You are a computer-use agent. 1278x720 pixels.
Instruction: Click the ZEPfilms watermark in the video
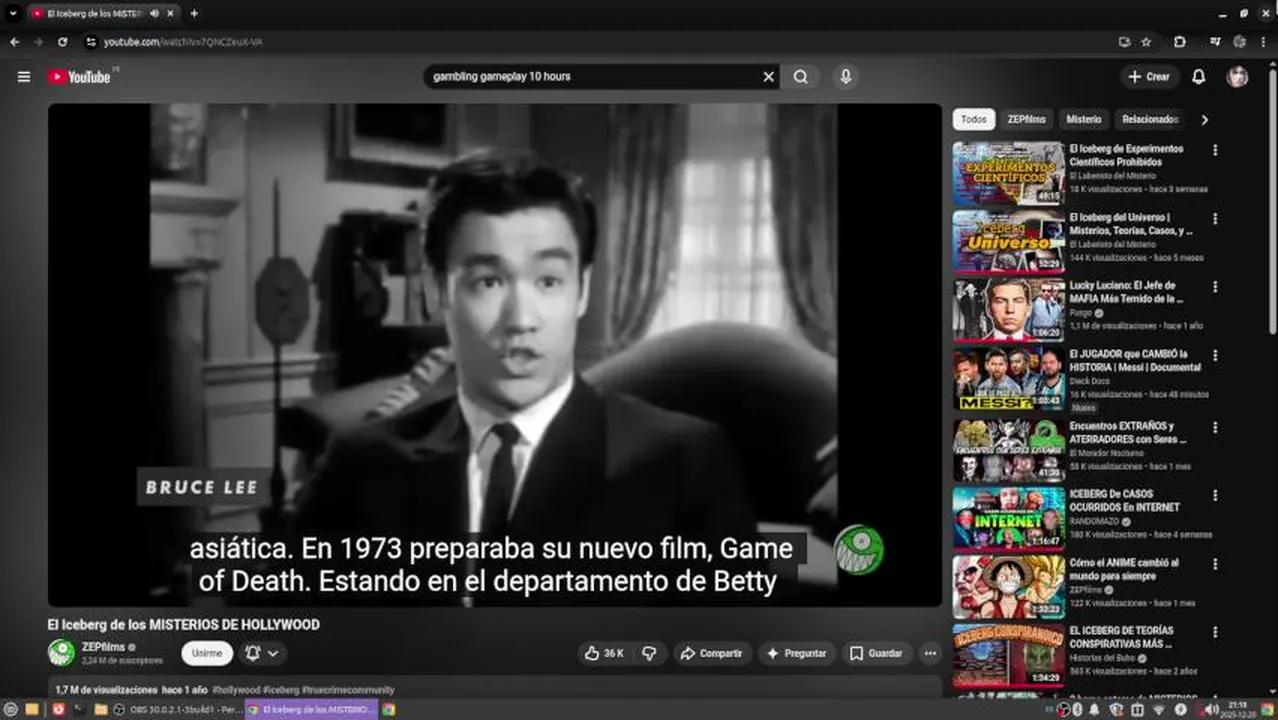click(859, 549)
